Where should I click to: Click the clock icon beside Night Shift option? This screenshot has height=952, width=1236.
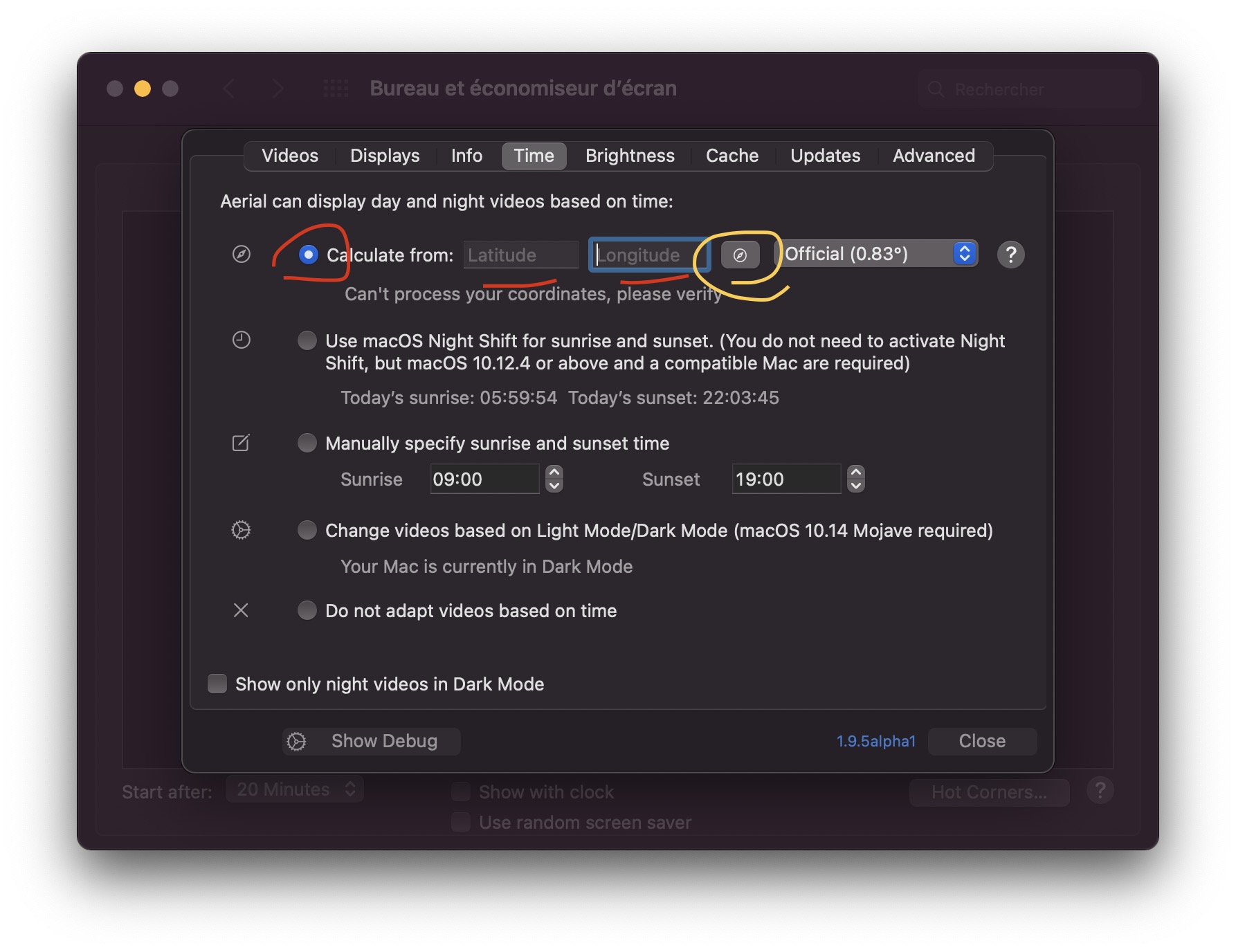coord(241,340)
